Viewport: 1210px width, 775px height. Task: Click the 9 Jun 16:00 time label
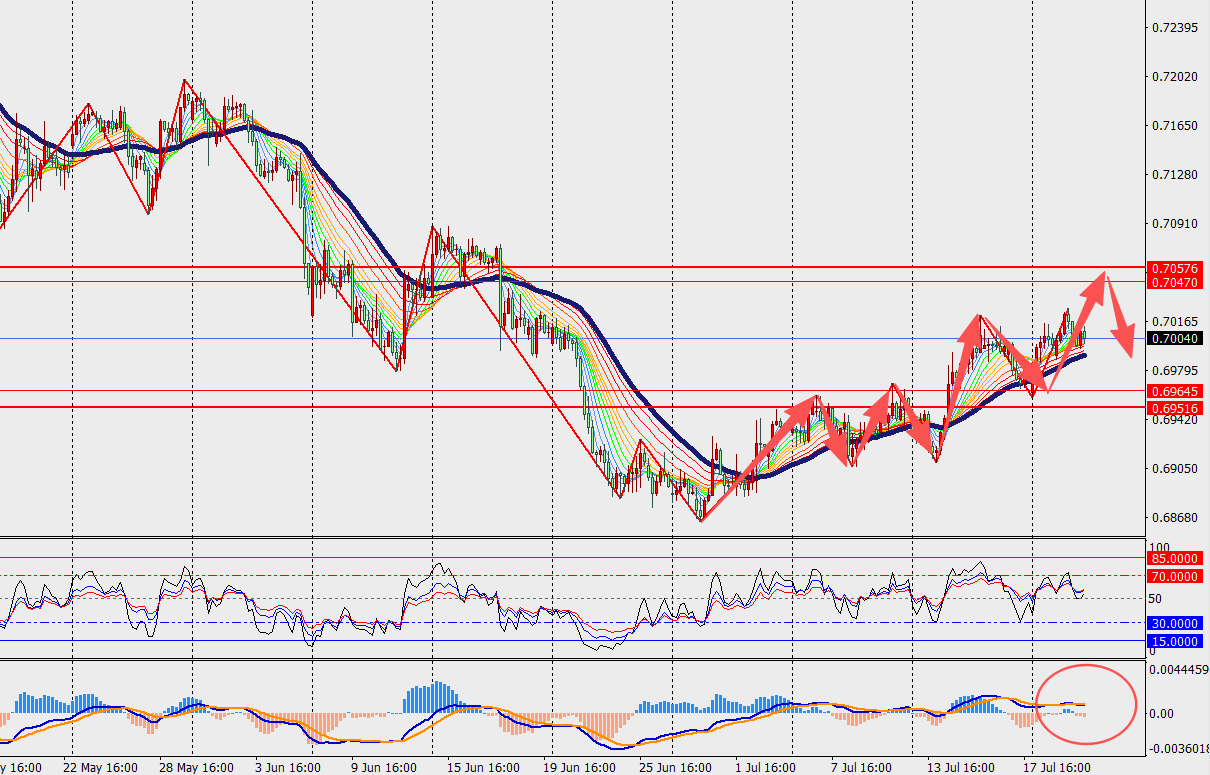click(384, 767)
